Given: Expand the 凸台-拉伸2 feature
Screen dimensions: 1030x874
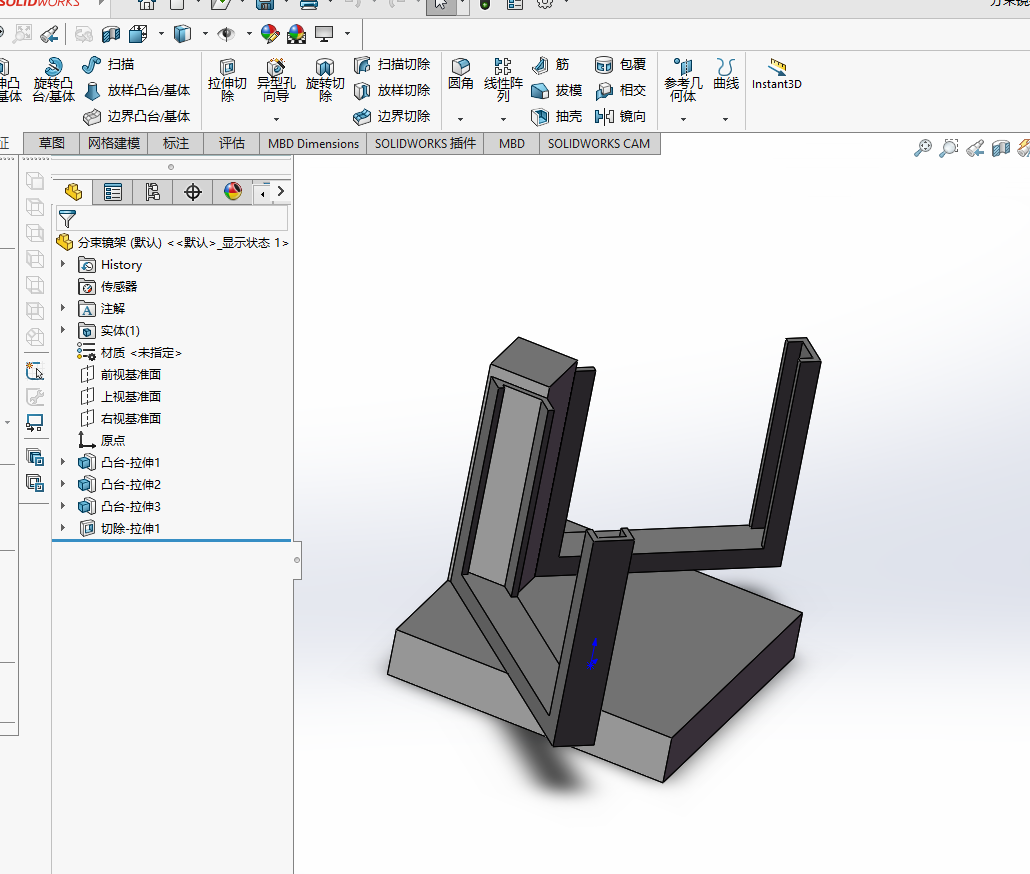Looking at the screenshot, I should [63, 484].
